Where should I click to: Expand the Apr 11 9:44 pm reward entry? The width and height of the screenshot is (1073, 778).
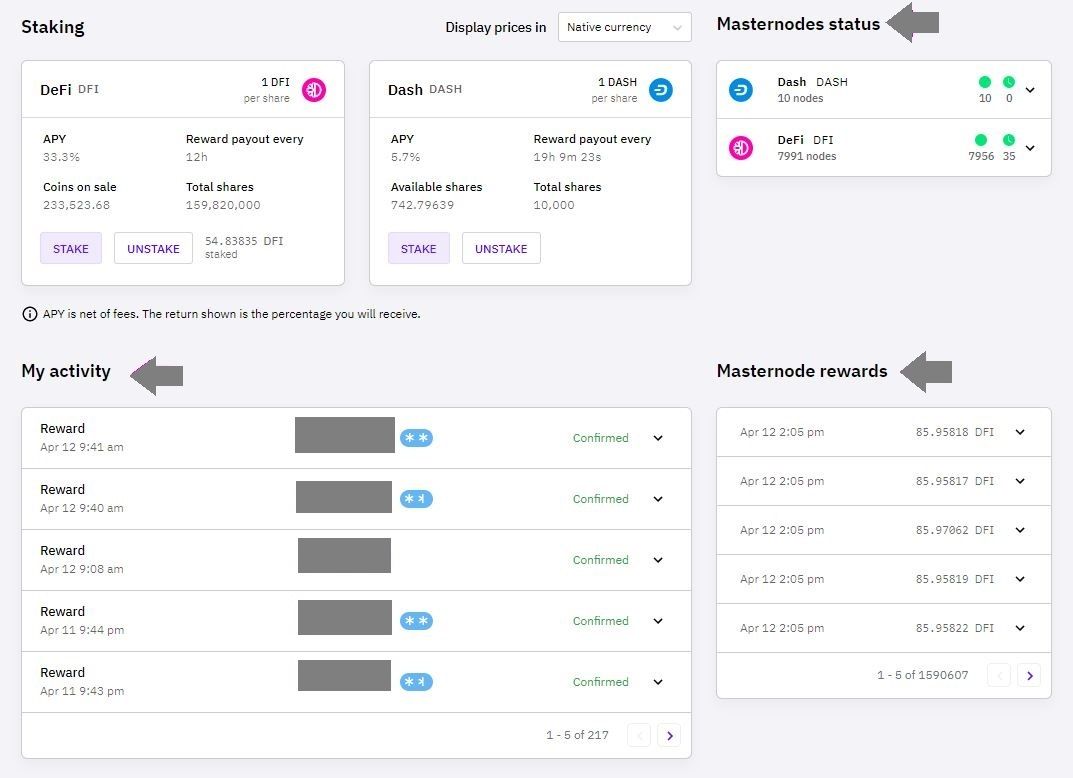[658, 621]
